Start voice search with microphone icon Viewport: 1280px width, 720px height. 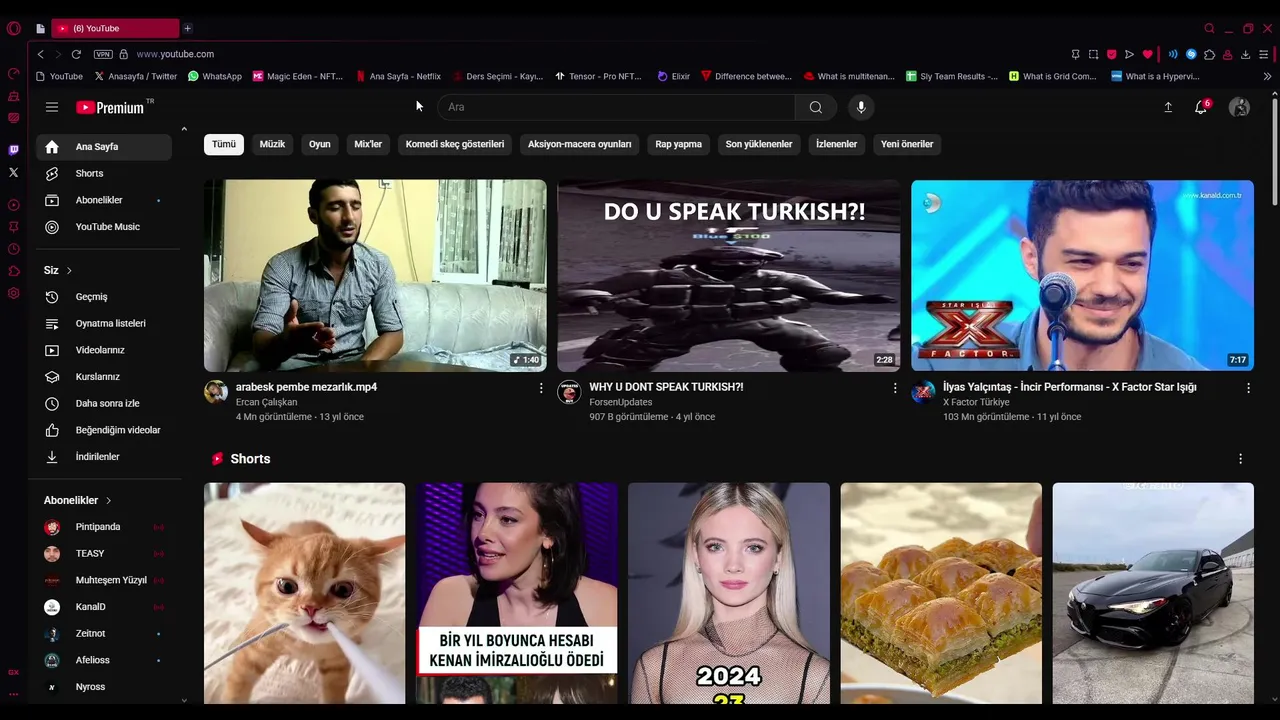tap(861, 107)
